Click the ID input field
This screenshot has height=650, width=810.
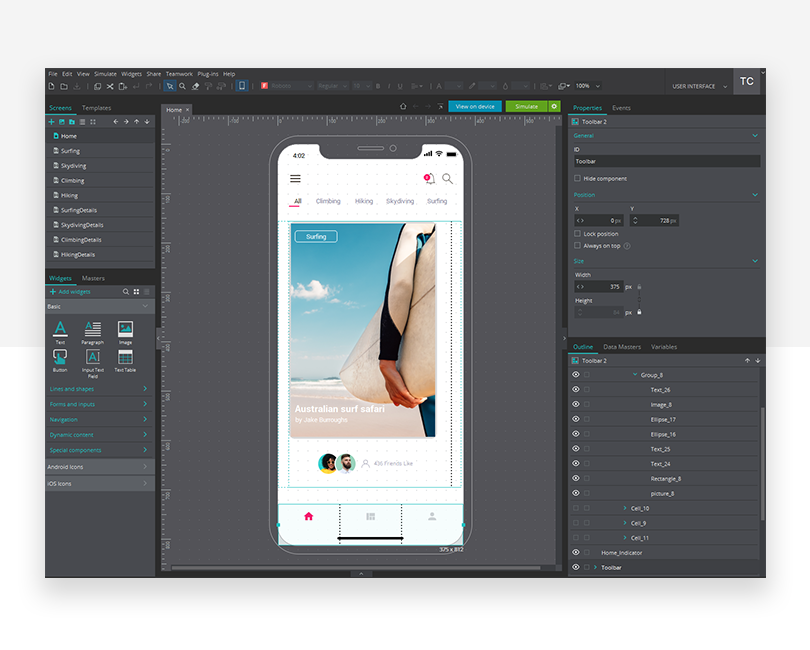tap(666, 161)
